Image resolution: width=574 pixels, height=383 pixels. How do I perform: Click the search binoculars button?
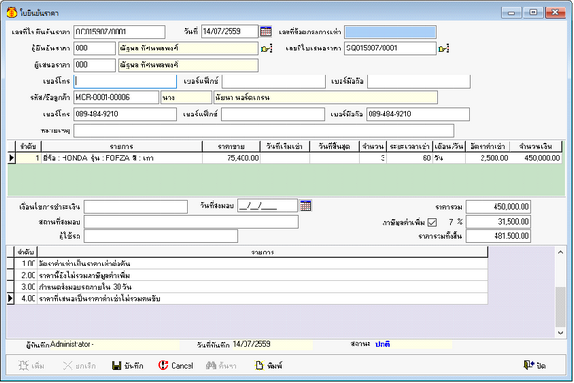tap(221, 365)
